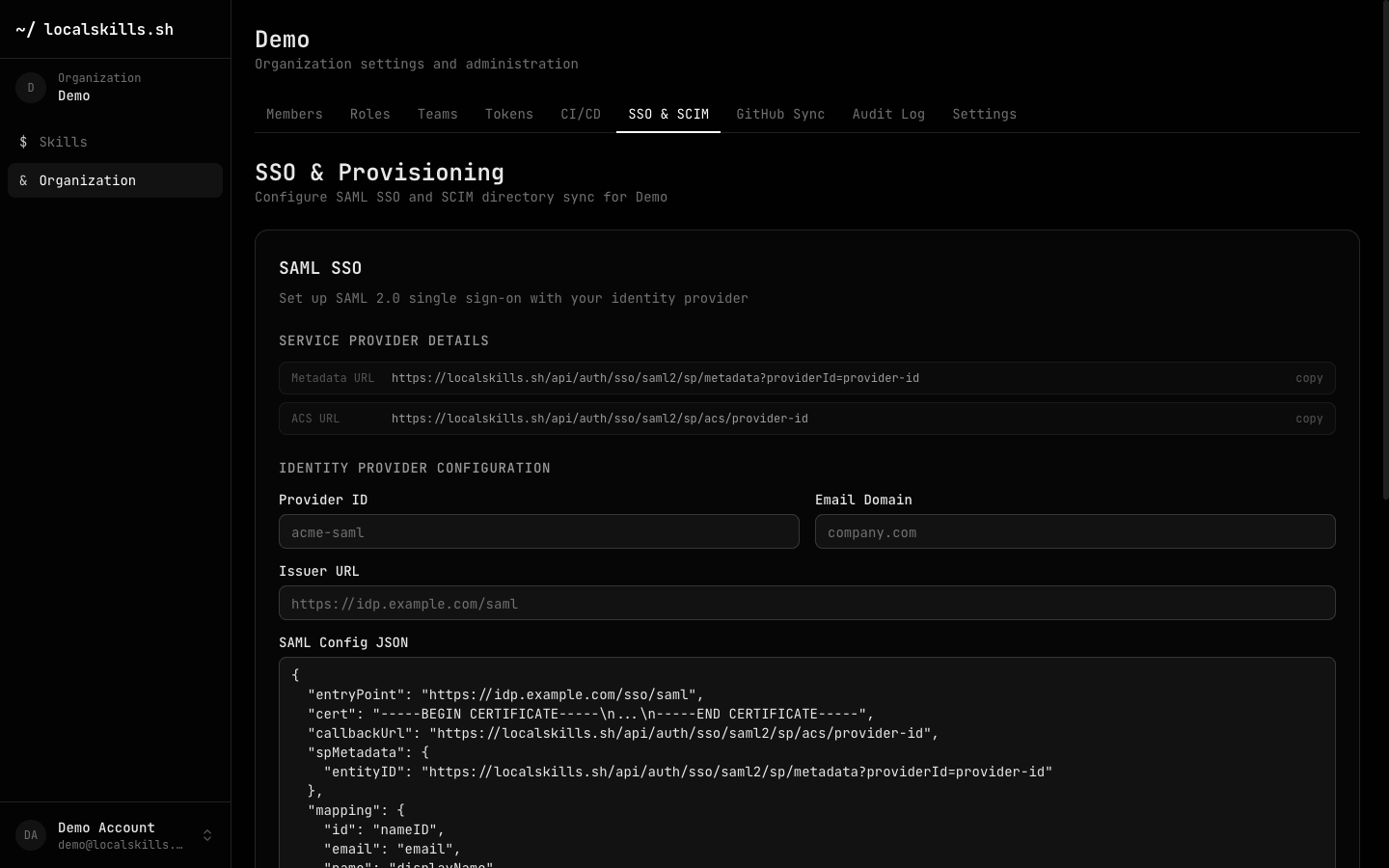
Task: Copy the ACS URL
Action: [x=1309, y=419]
